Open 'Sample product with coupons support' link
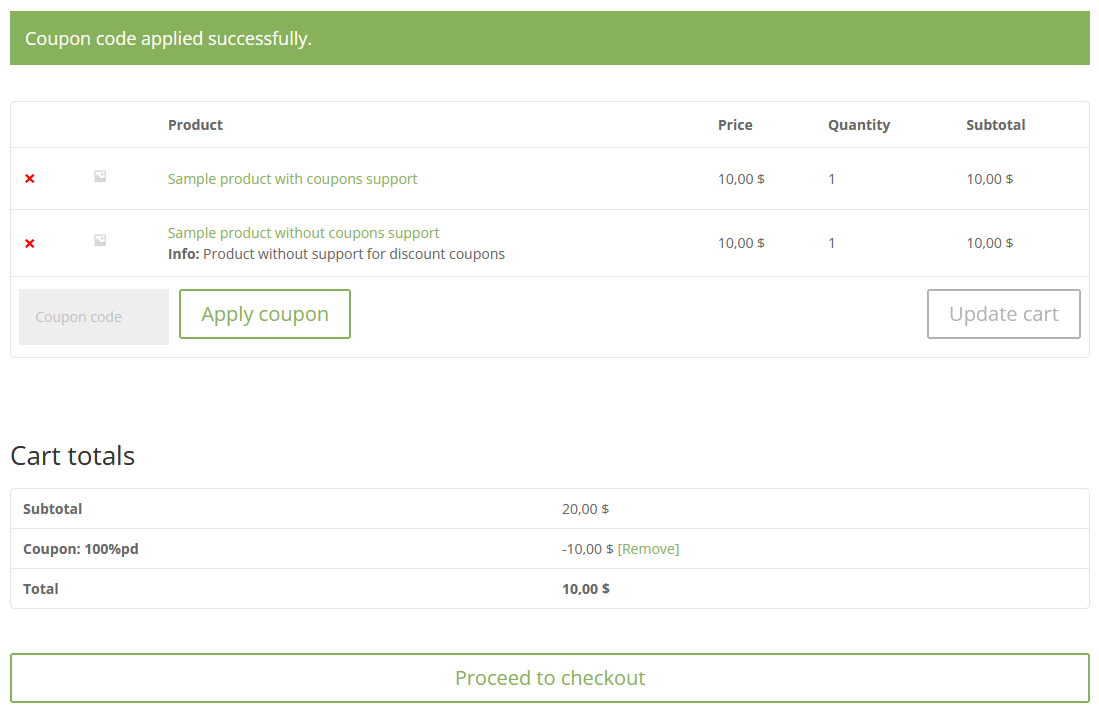 click(x=292, y=179)
